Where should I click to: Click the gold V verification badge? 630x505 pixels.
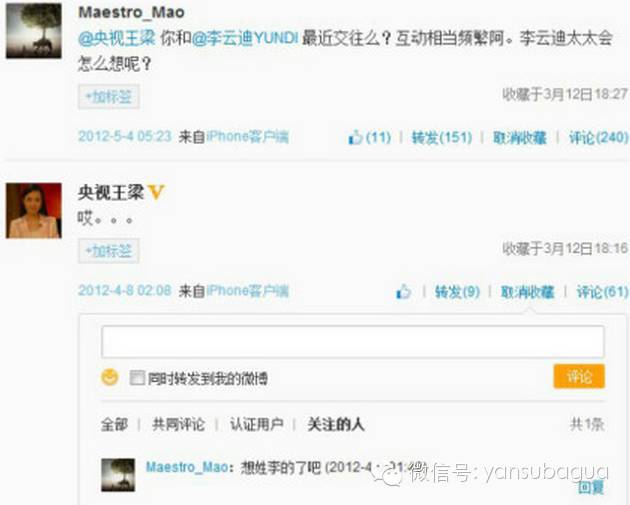tap(156, 192)
